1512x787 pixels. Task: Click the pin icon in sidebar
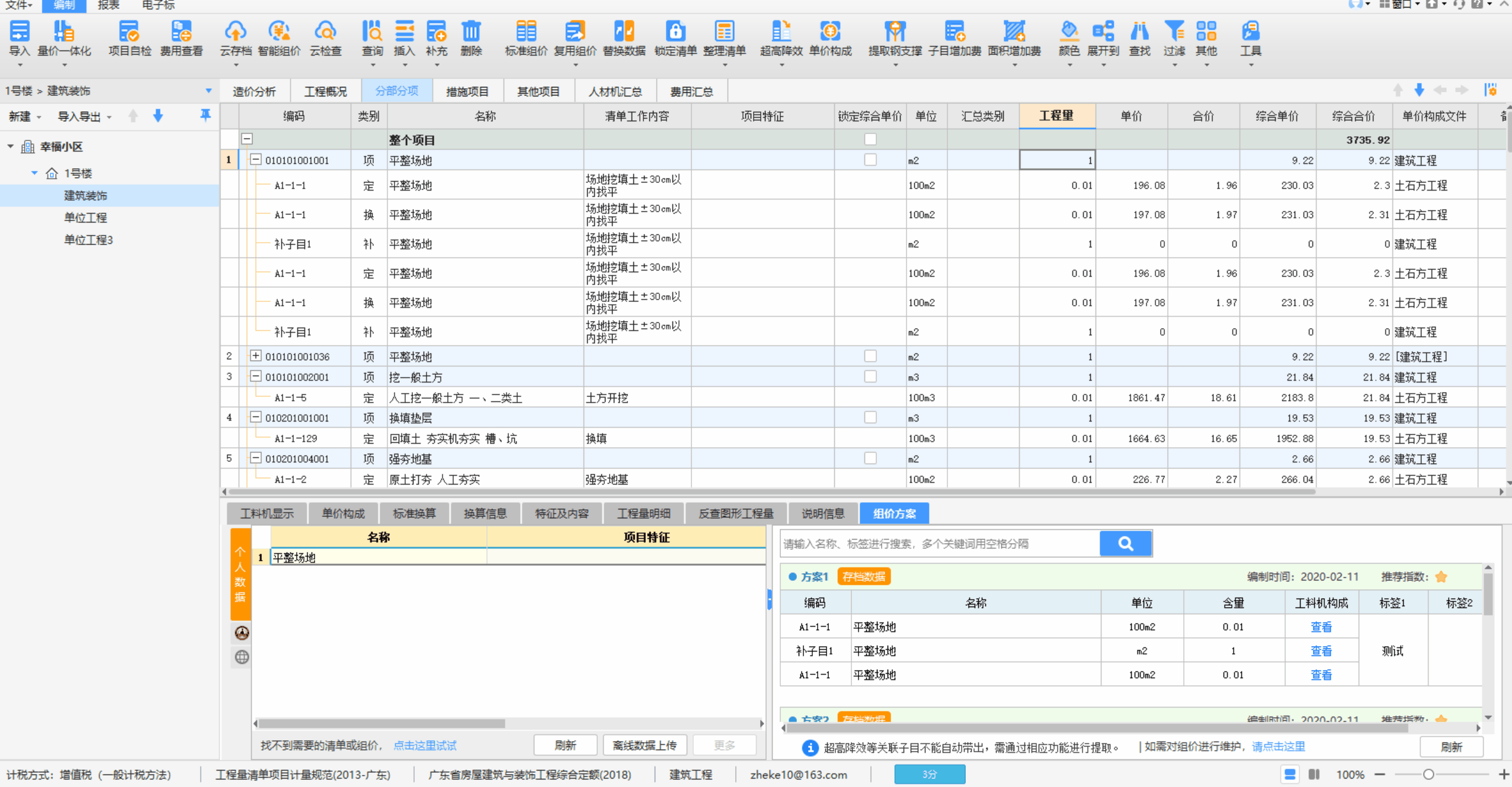(x=205, y=115)
